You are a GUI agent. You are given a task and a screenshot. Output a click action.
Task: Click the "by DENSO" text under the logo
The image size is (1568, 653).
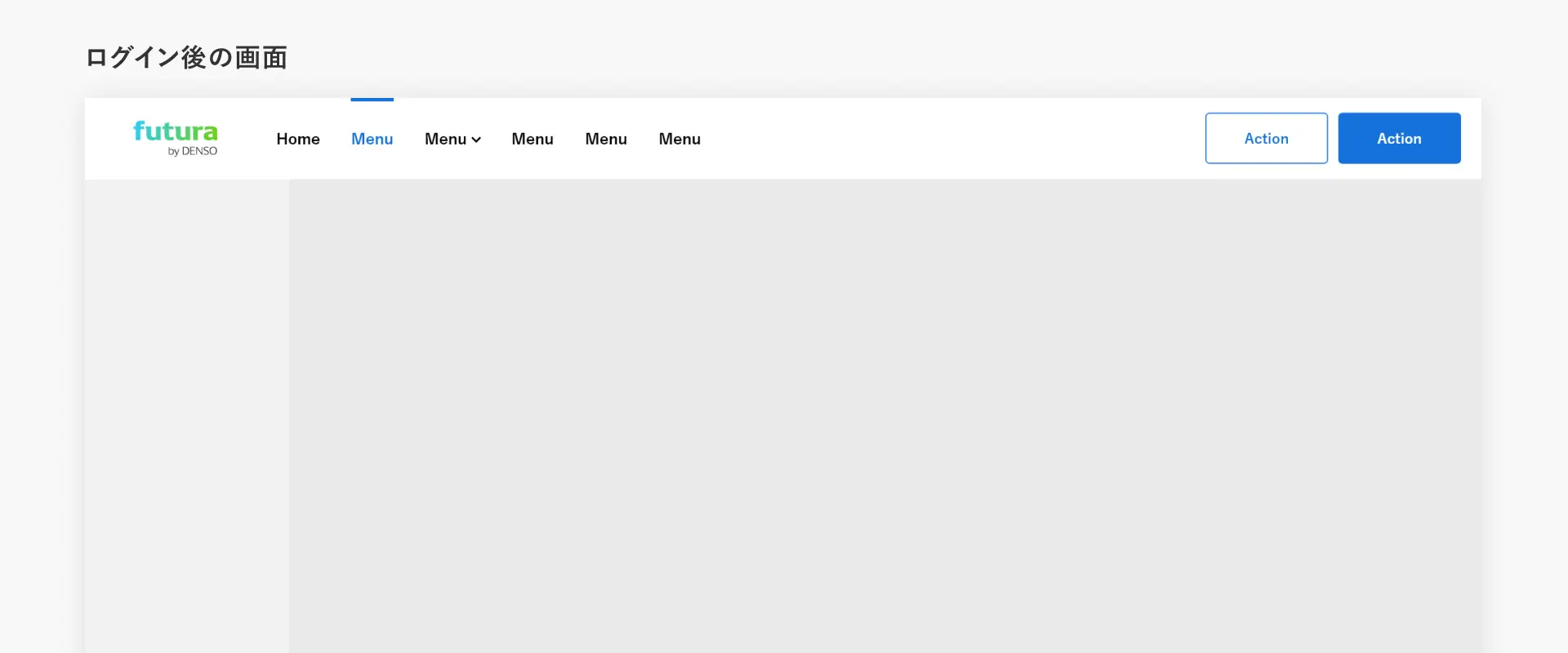(x=193, y=152)
